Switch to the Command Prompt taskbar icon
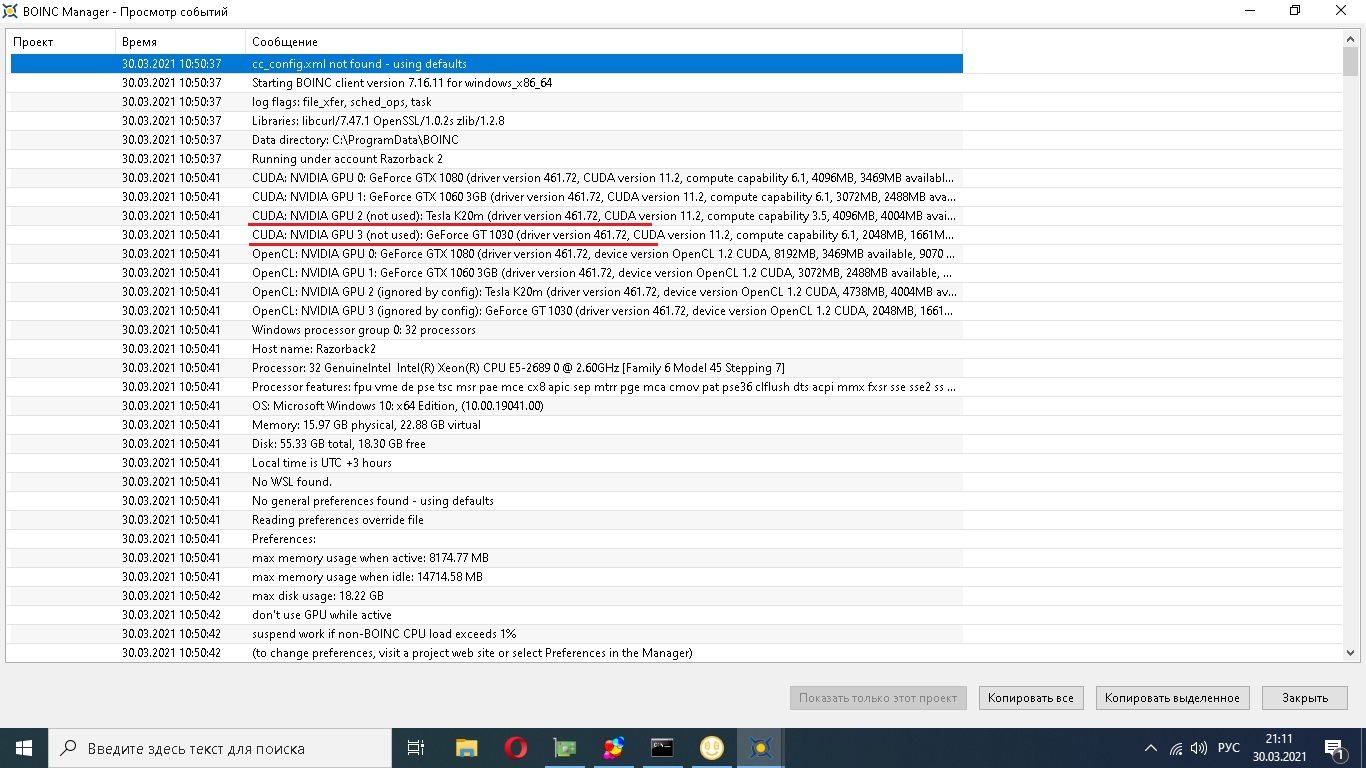The height and width of the screenshot is (768, 1366). tap(663, 748)
